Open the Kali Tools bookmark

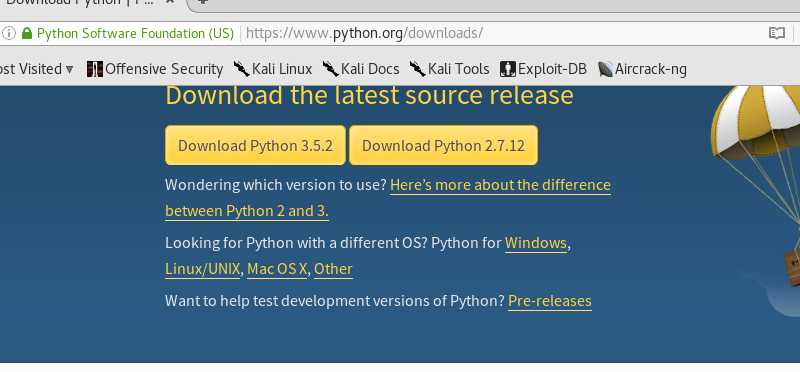click(449, 69)
